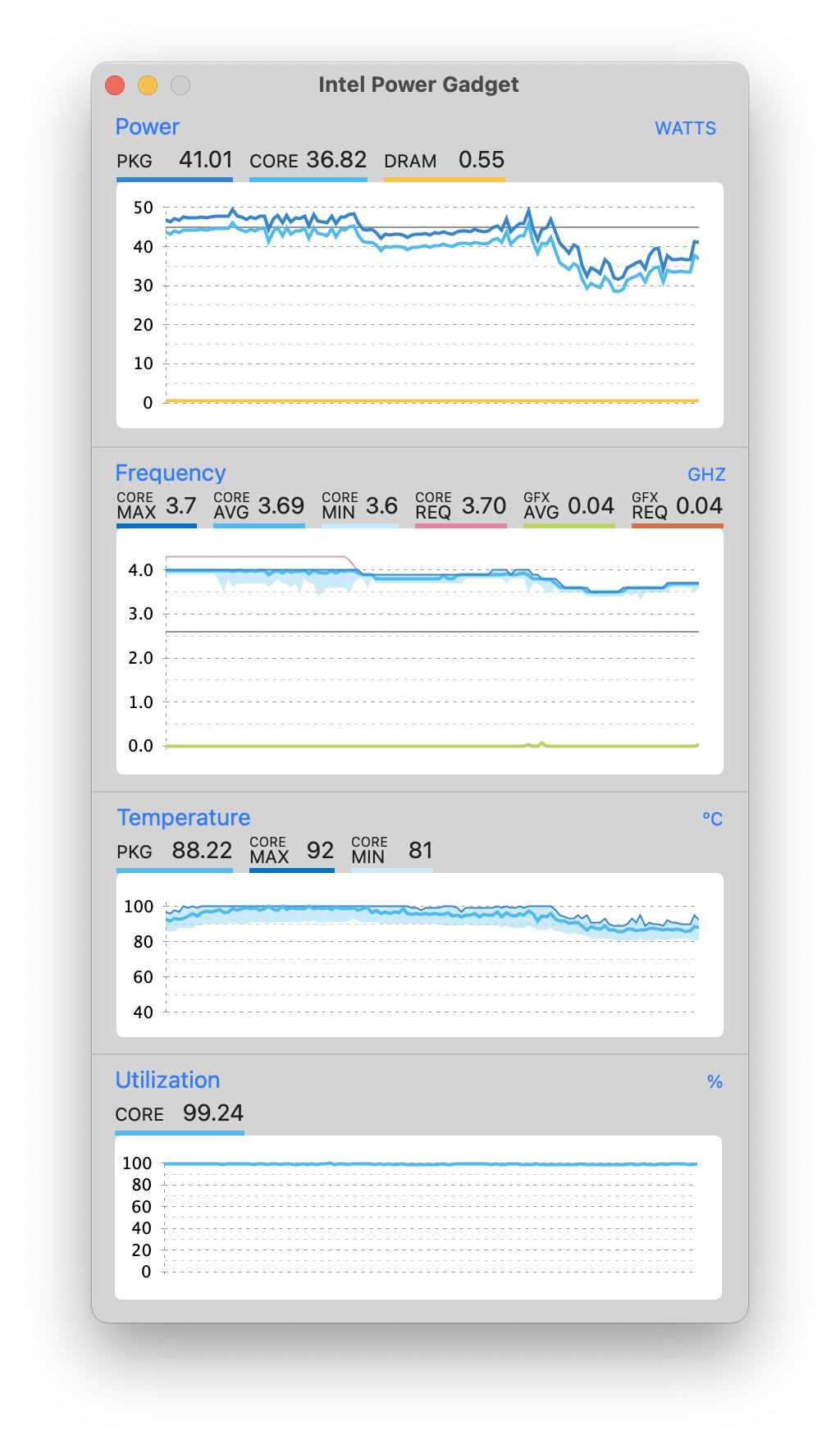Click the yellow DRAM power color bar

[x=444, y=179]
